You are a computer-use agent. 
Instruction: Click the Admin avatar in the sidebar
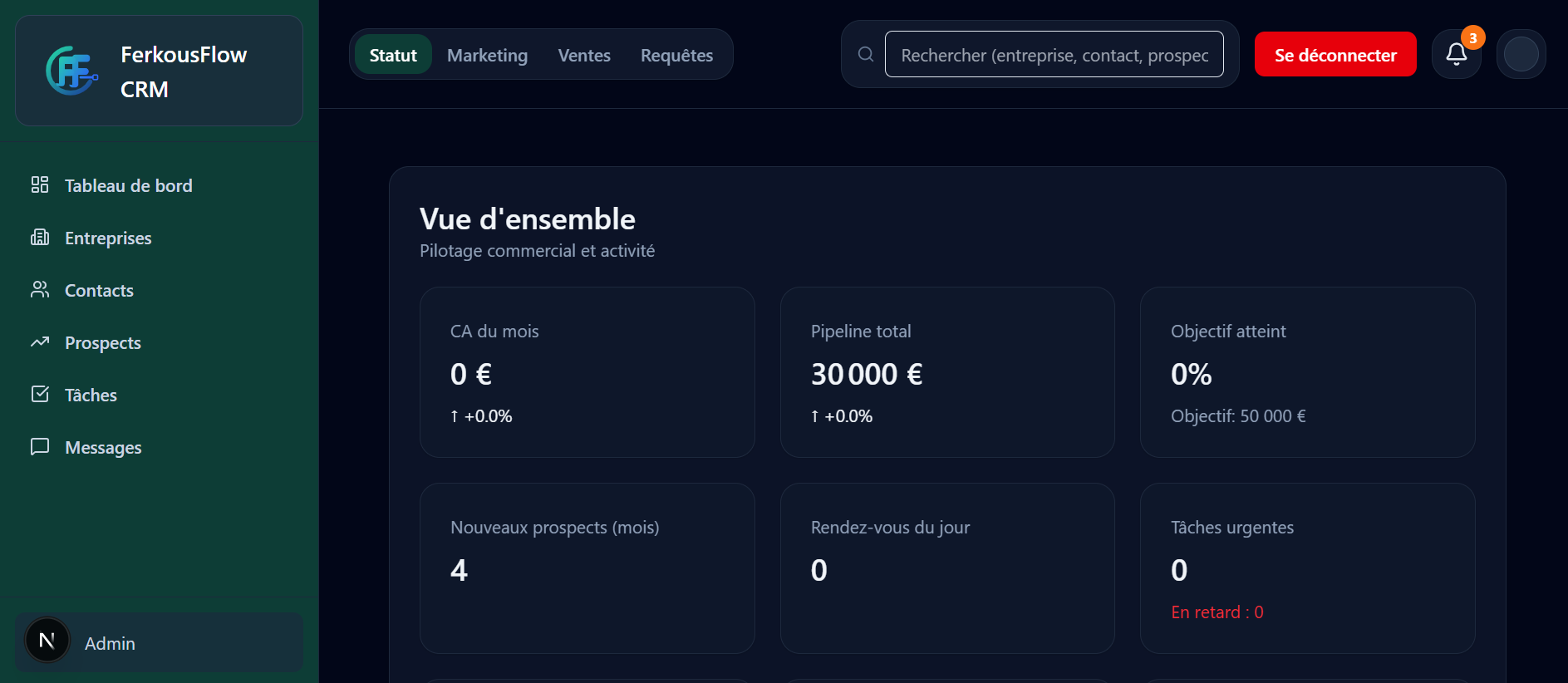click(x=47, y=641)
